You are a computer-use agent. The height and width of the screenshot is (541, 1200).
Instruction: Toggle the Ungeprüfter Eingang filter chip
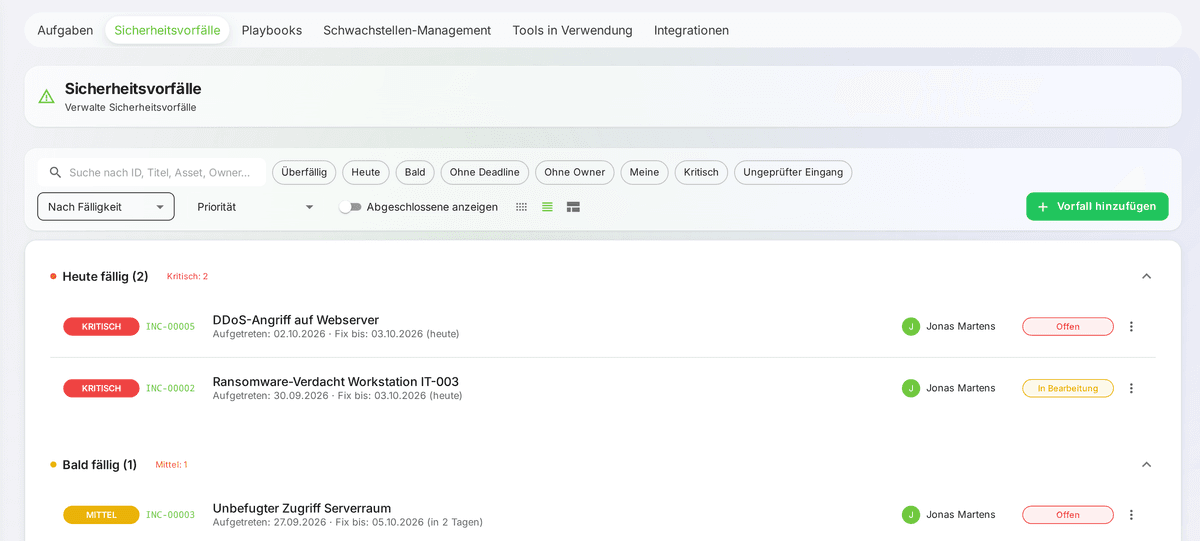click(793, 172)
